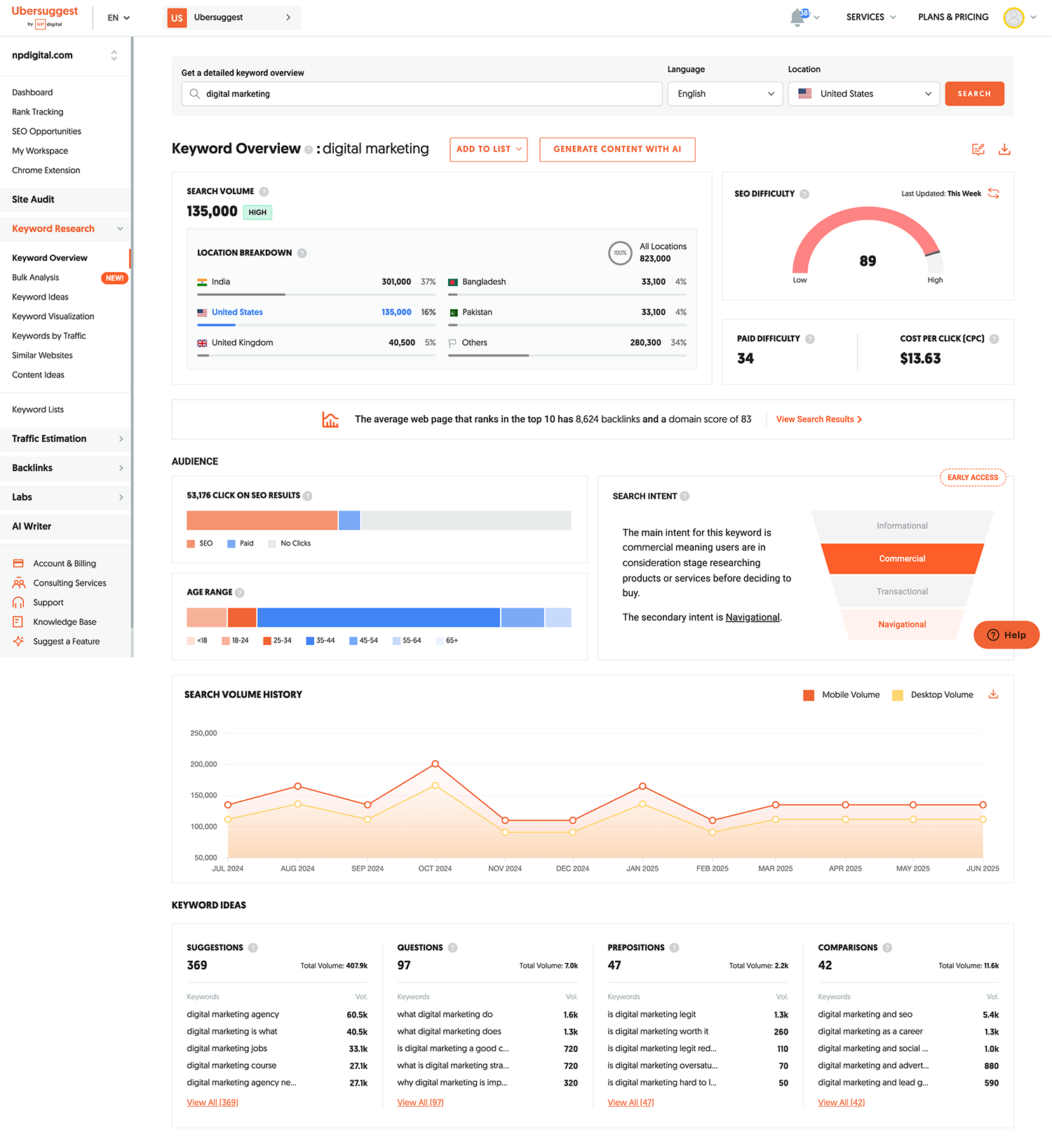Click the OCT 2024 mobile volume peak point
Image resolution: width=1052 pixels, height=1148 pixels.
tap(436, 764)
